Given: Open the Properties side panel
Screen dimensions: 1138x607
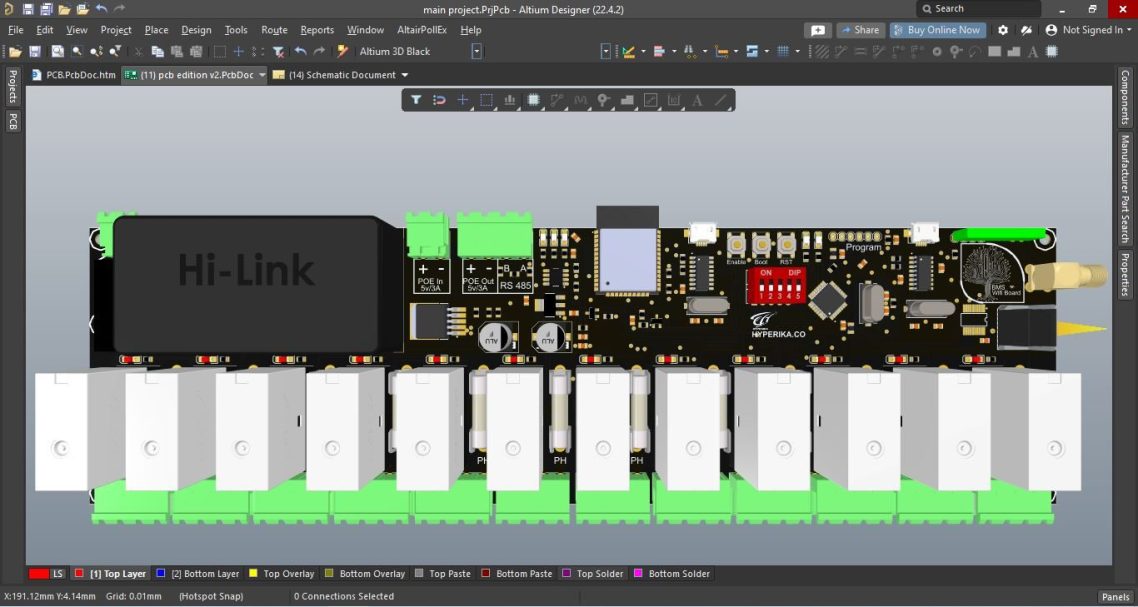Looking at the screenshot, I should (x=1124, y=274).
